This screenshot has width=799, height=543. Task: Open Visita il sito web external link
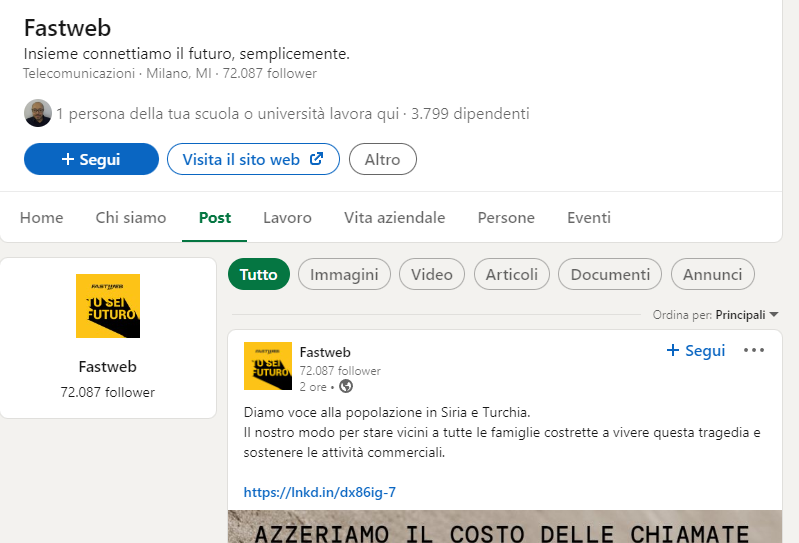253,159
